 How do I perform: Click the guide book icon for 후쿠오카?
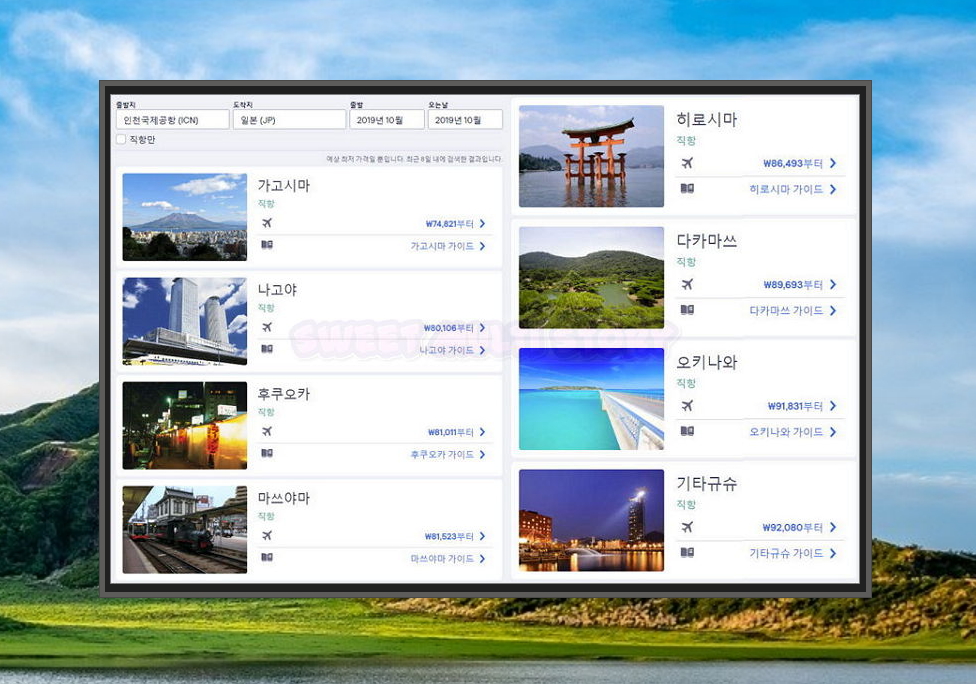tap(267, 452)
